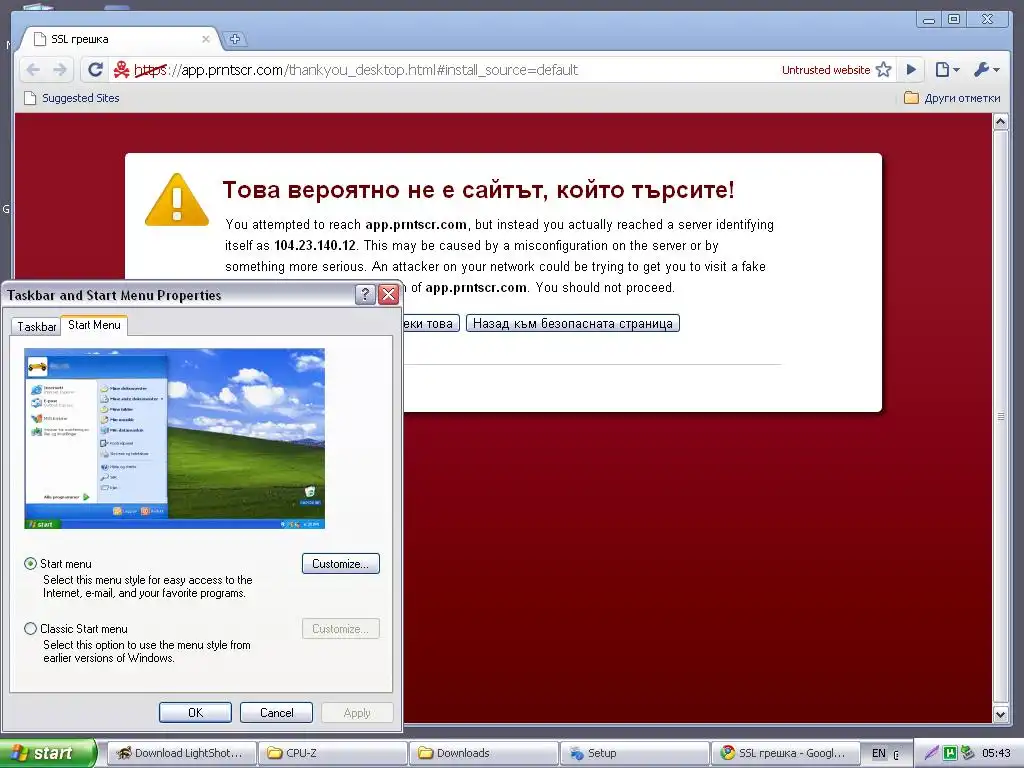The image size is (1024, 768).
Task: Click the skull SSL warning icon
Action: coord(121,70)
